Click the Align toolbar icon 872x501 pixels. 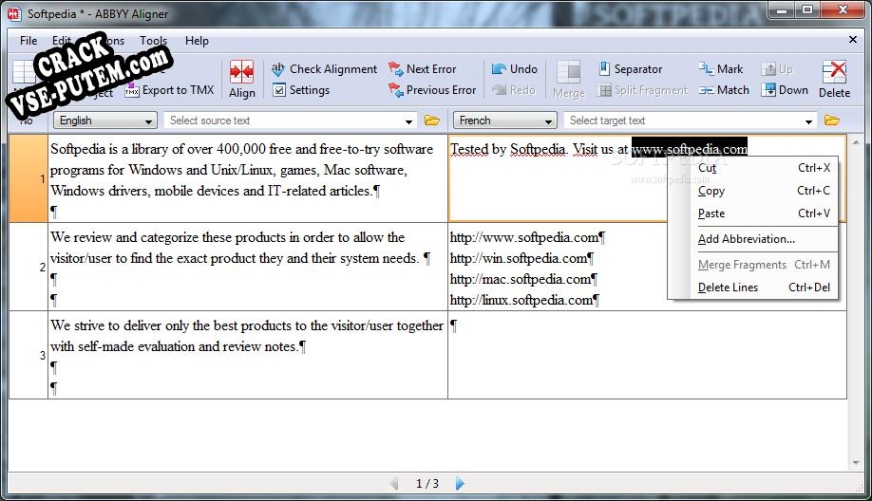[242, 80]
